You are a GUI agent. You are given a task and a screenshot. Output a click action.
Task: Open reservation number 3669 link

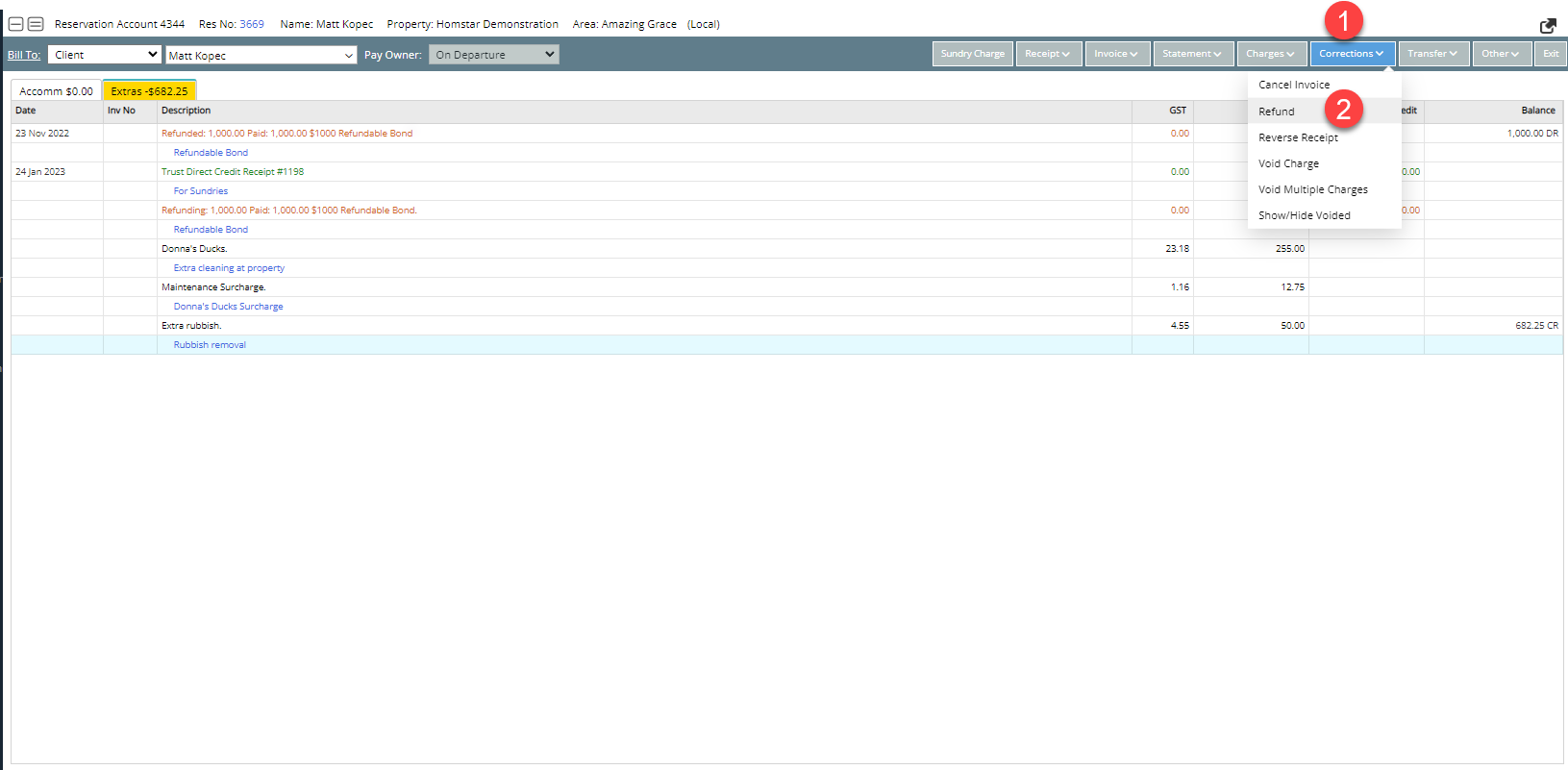click(251, 24)
